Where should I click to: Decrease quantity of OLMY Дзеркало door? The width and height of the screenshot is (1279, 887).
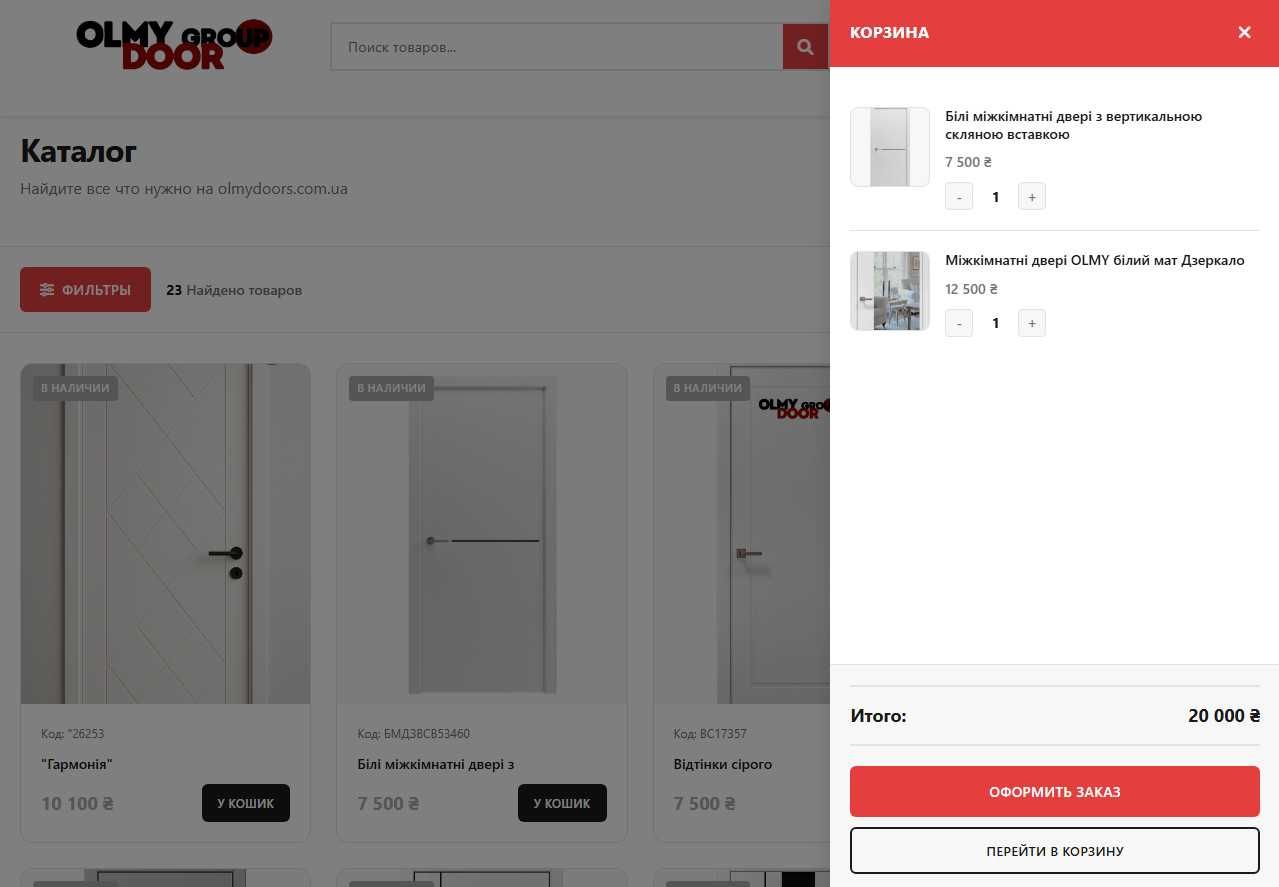[x=959, y=323]
